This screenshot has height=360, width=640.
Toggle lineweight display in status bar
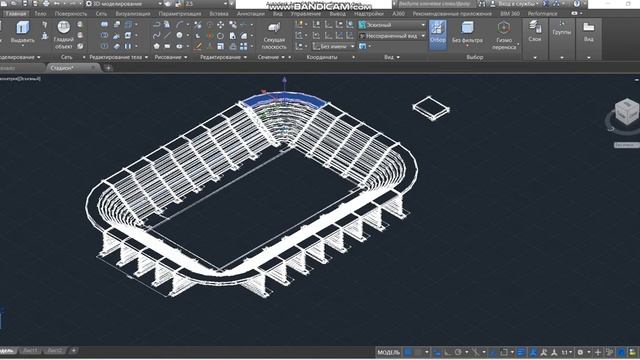pos(520,352)
